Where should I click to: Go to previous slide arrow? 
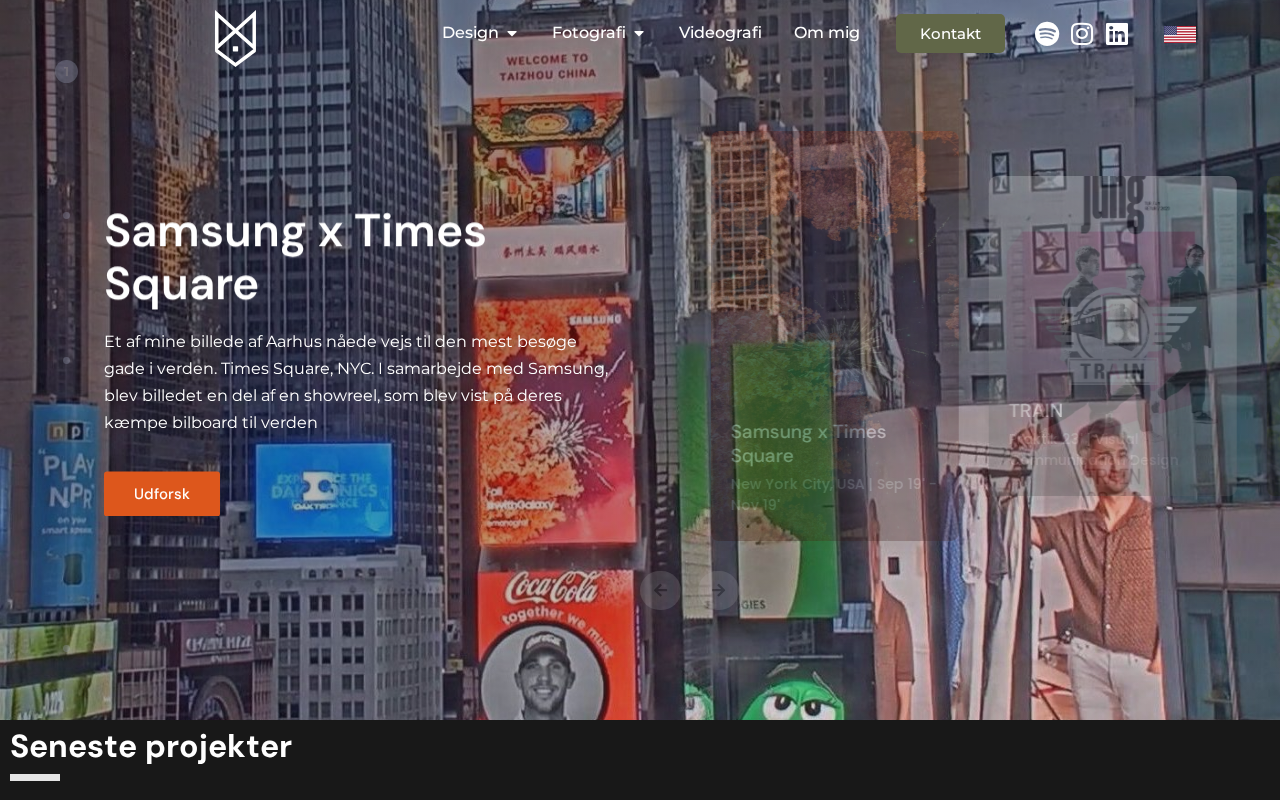point(660,590)
